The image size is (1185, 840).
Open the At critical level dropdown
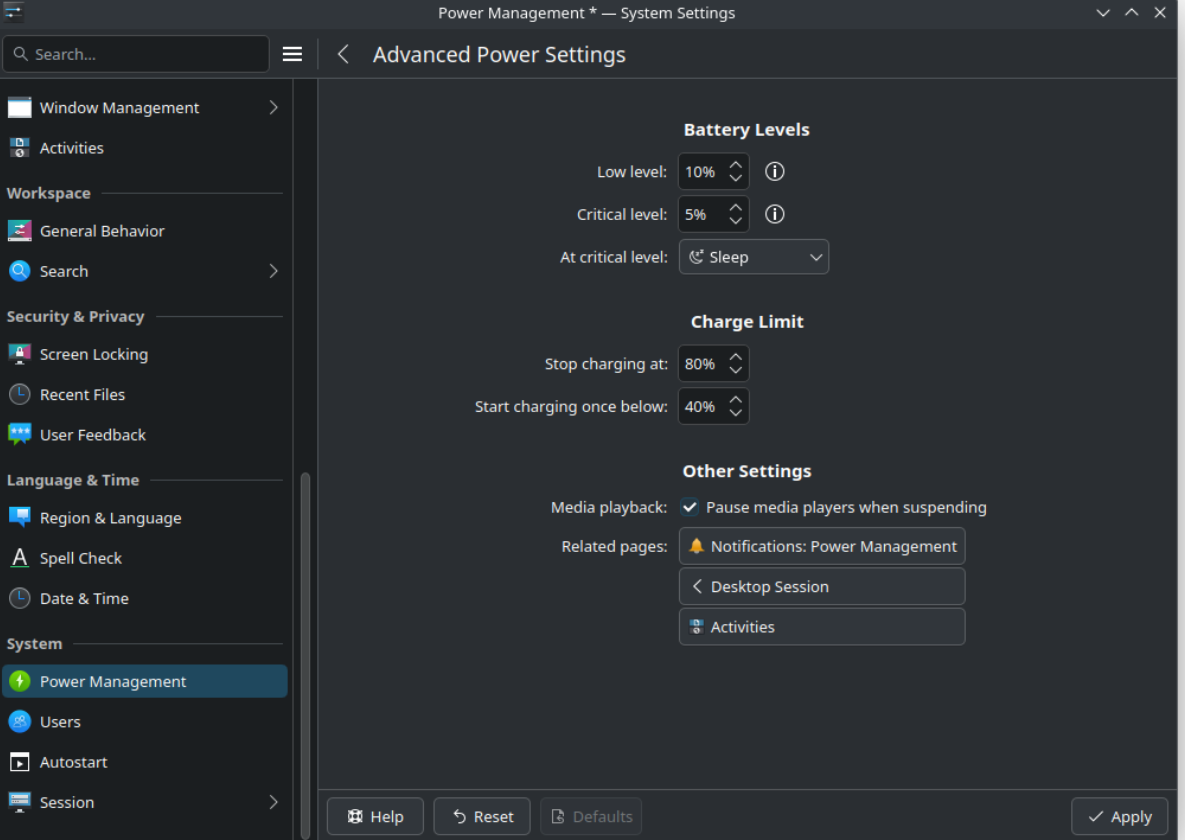[x=753, y=257]
